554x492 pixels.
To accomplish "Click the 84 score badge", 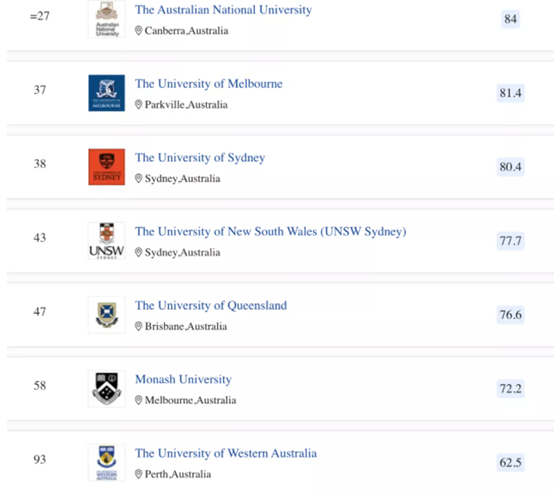I will [x=511, y=19].
